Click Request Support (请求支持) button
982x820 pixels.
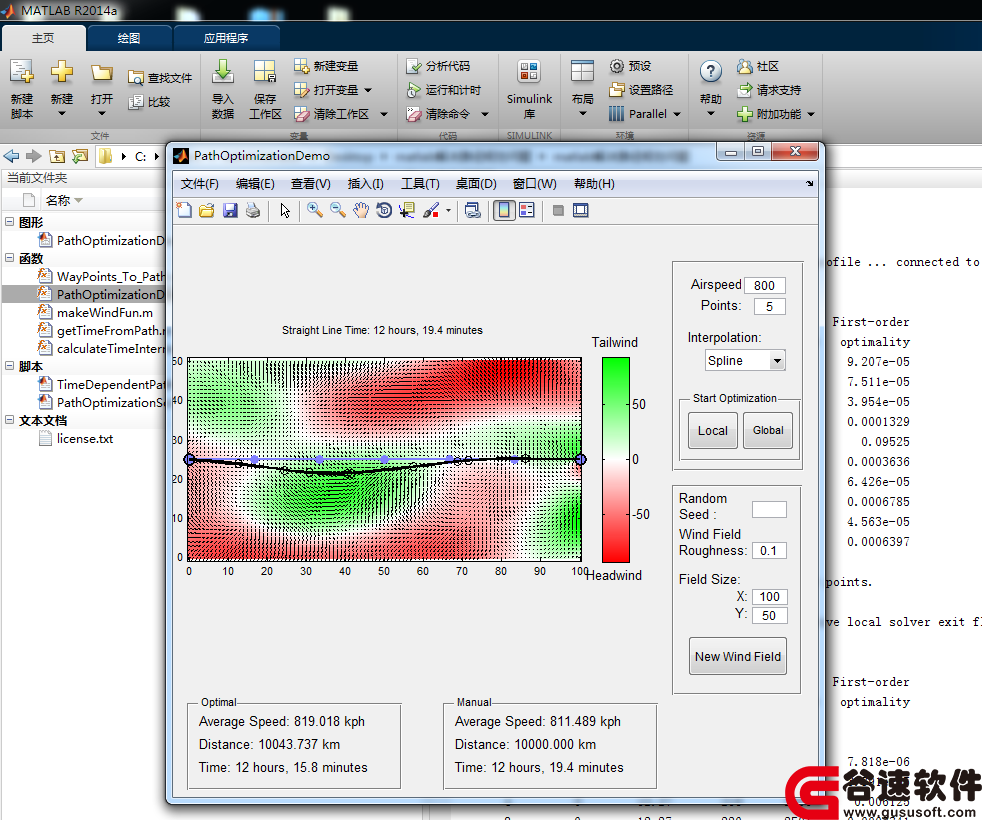(769, 90)
